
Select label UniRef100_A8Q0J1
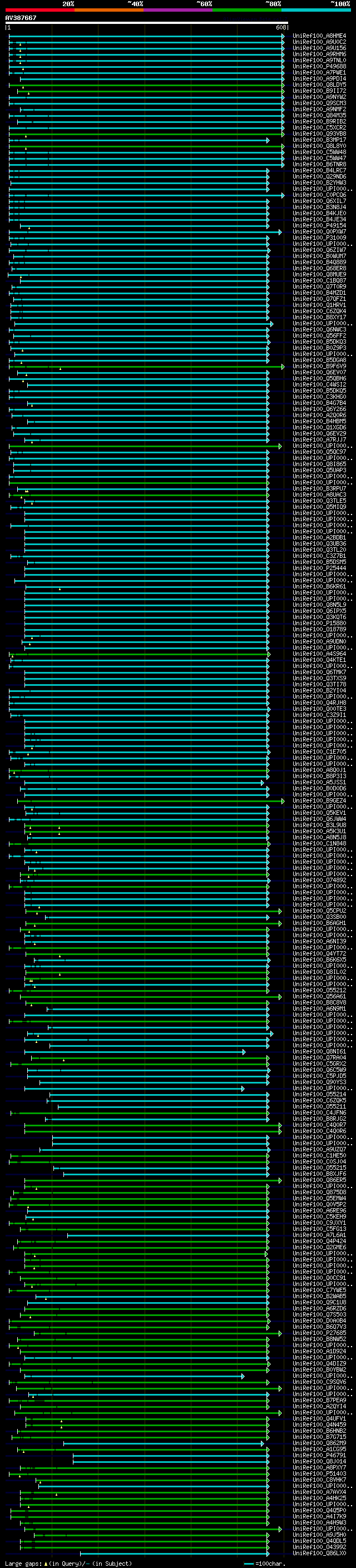pos(319,770)
